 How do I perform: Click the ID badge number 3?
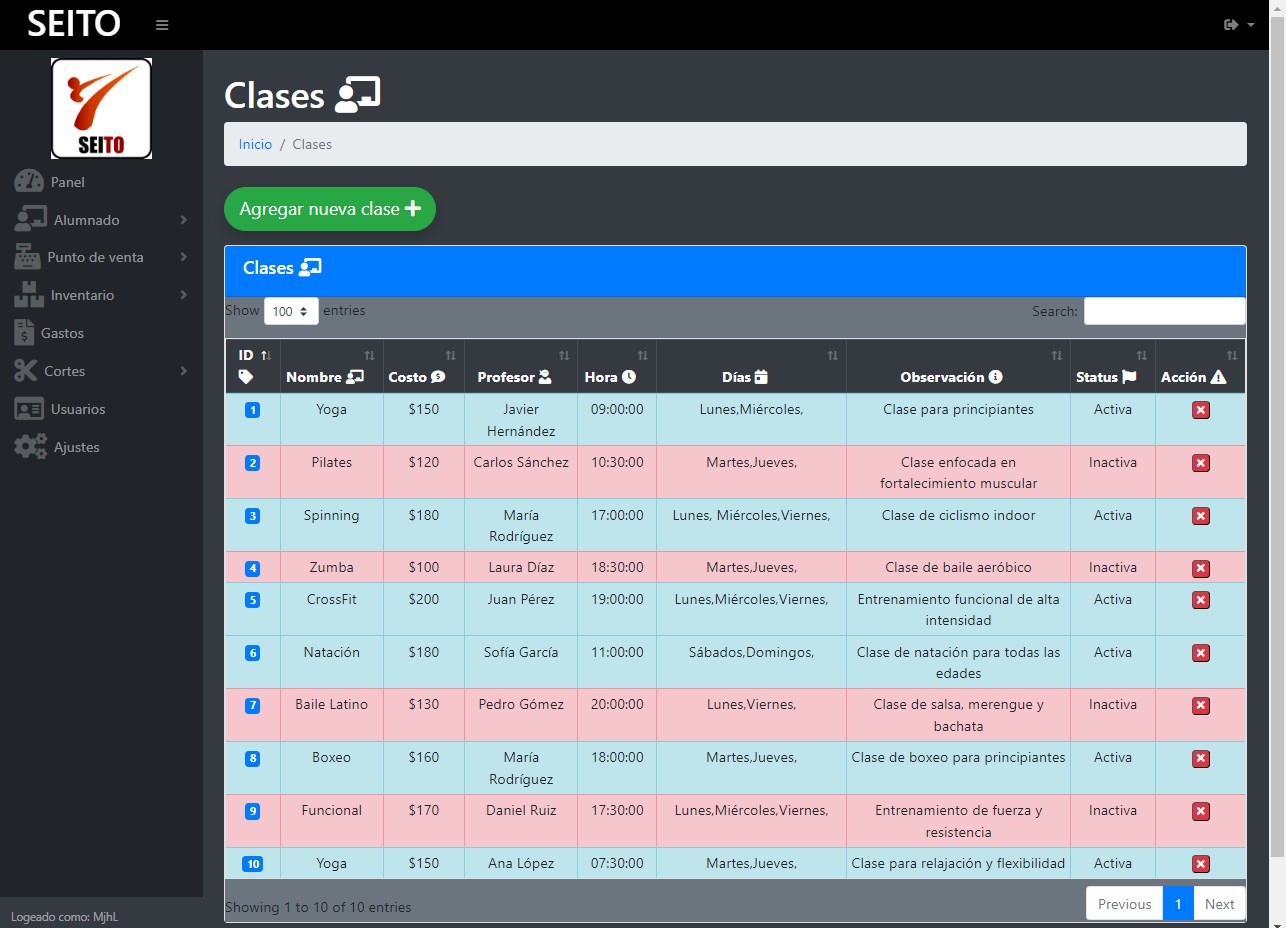252,516
